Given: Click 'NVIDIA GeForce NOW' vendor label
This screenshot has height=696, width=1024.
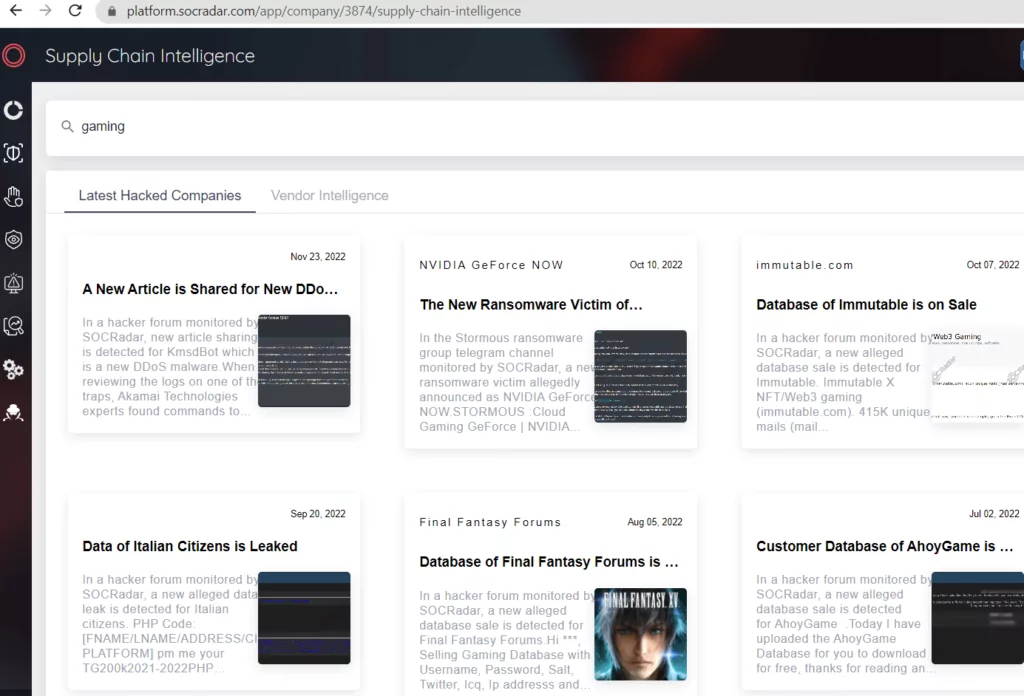Looking at the screenshot, I should [491, 265].
